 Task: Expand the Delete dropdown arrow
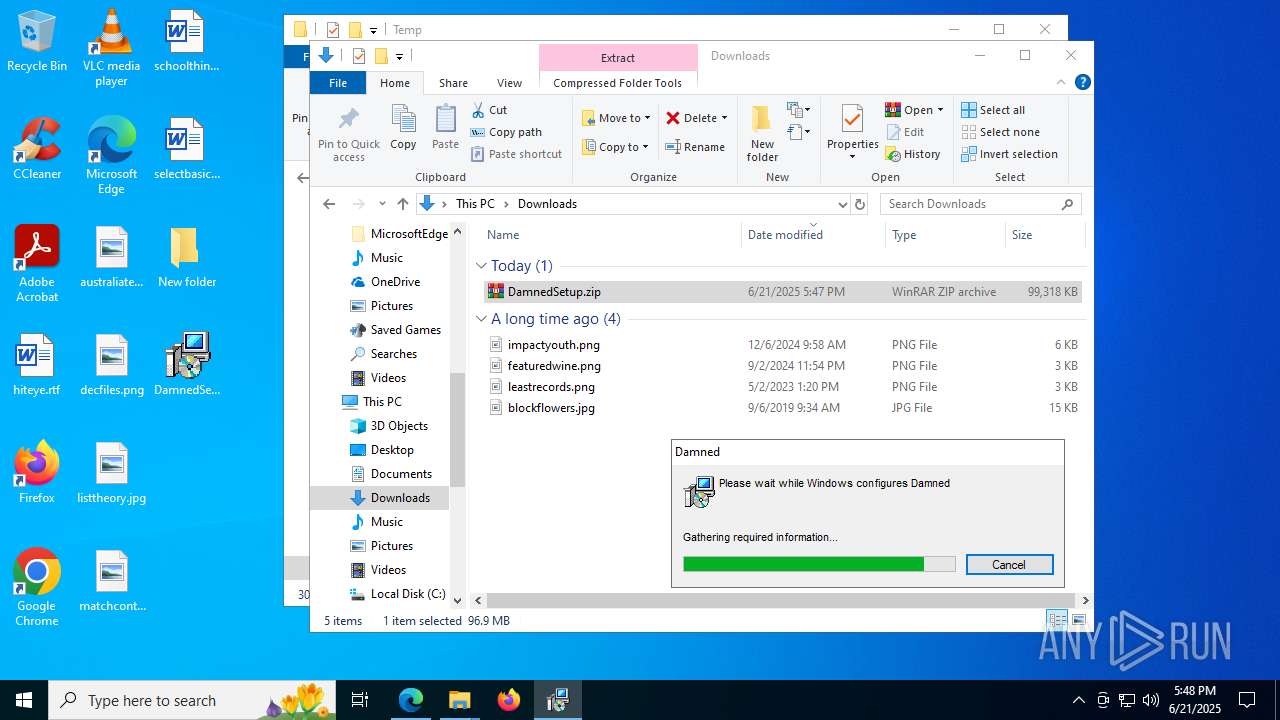[x=724, y=118]
